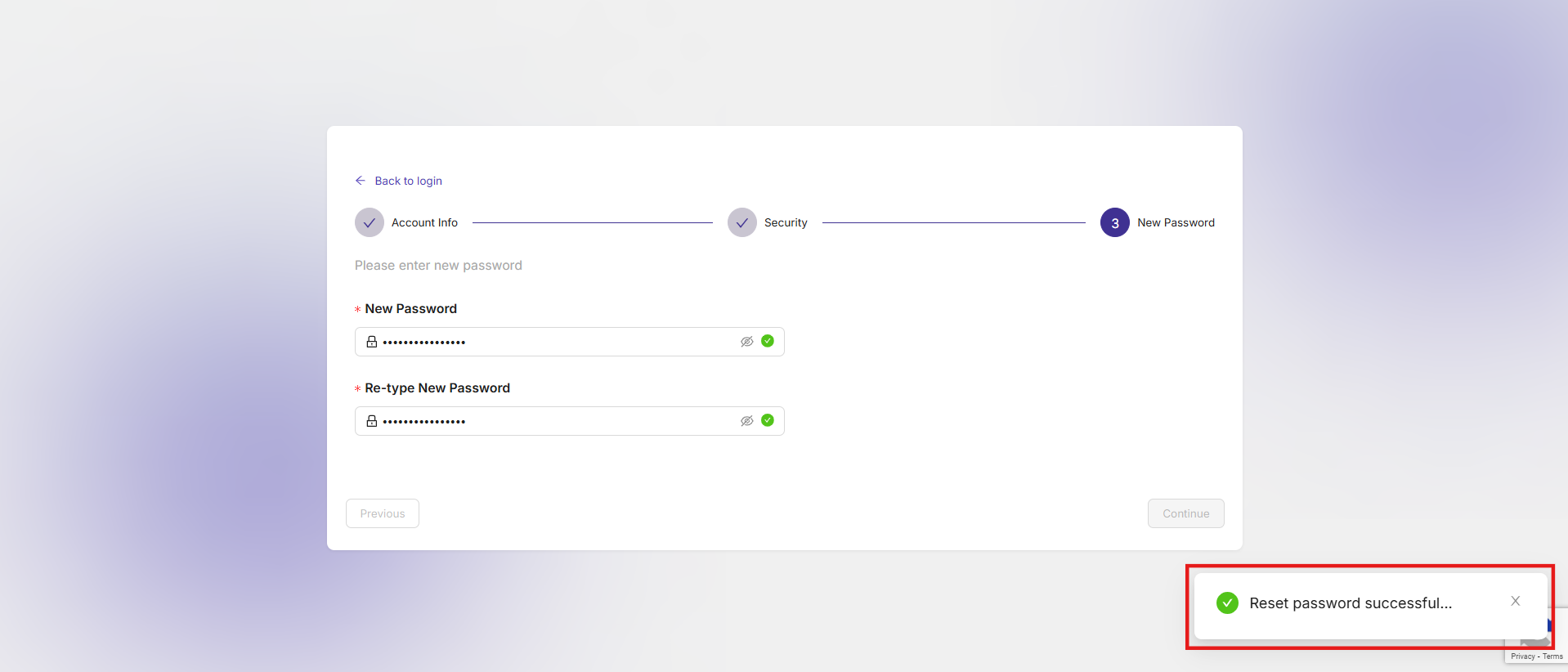Open the Back to login link

(x=408, y=181)
